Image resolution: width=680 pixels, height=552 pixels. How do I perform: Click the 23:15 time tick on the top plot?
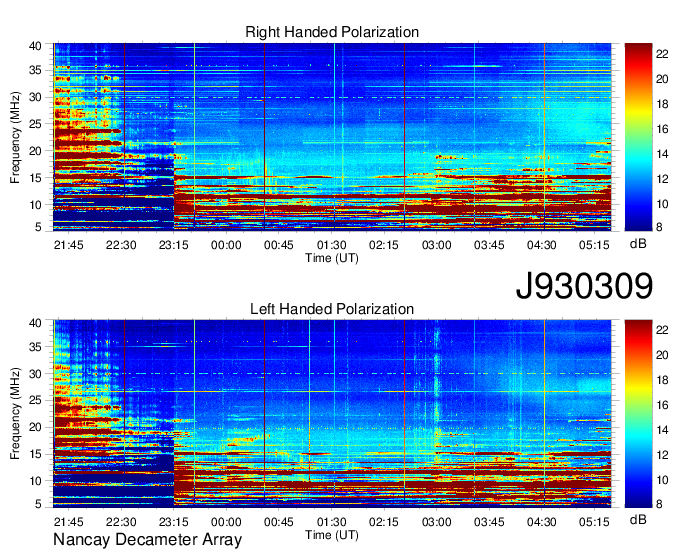tap(173, 245)
